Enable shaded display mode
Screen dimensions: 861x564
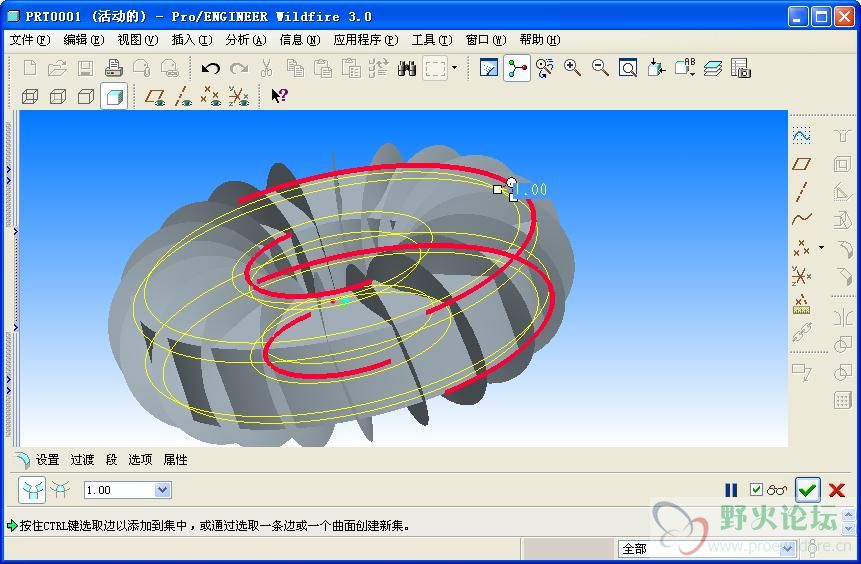click(x=114, y=97)
